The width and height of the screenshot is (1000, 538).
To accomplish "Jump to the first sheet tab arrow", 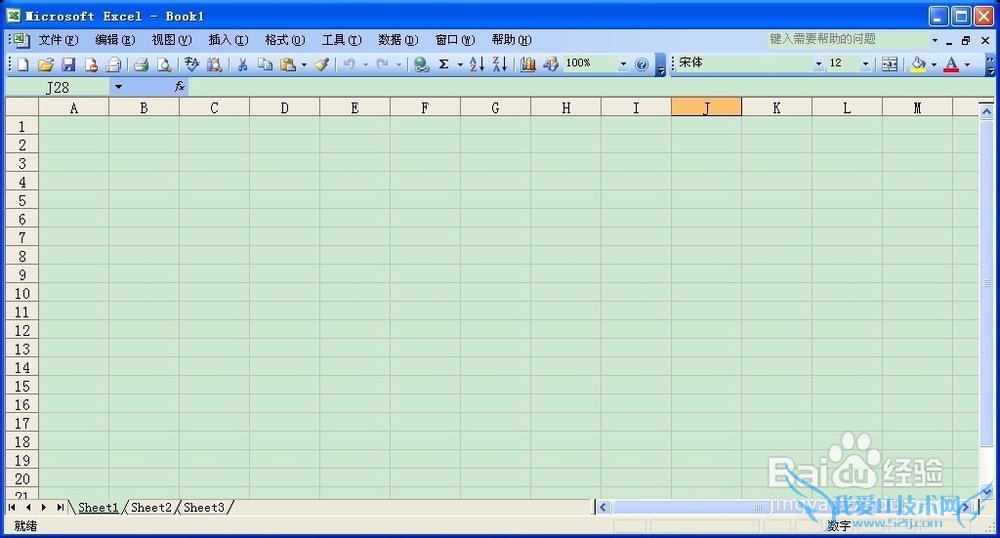I will tap(12, 507).
